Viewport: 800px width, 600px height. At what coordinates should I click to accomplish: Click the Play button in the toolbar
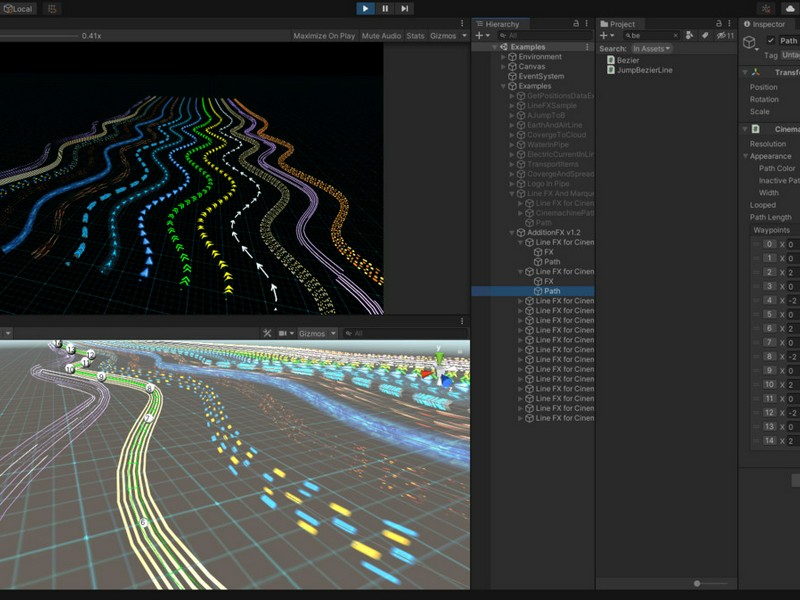tap(365, 8)
